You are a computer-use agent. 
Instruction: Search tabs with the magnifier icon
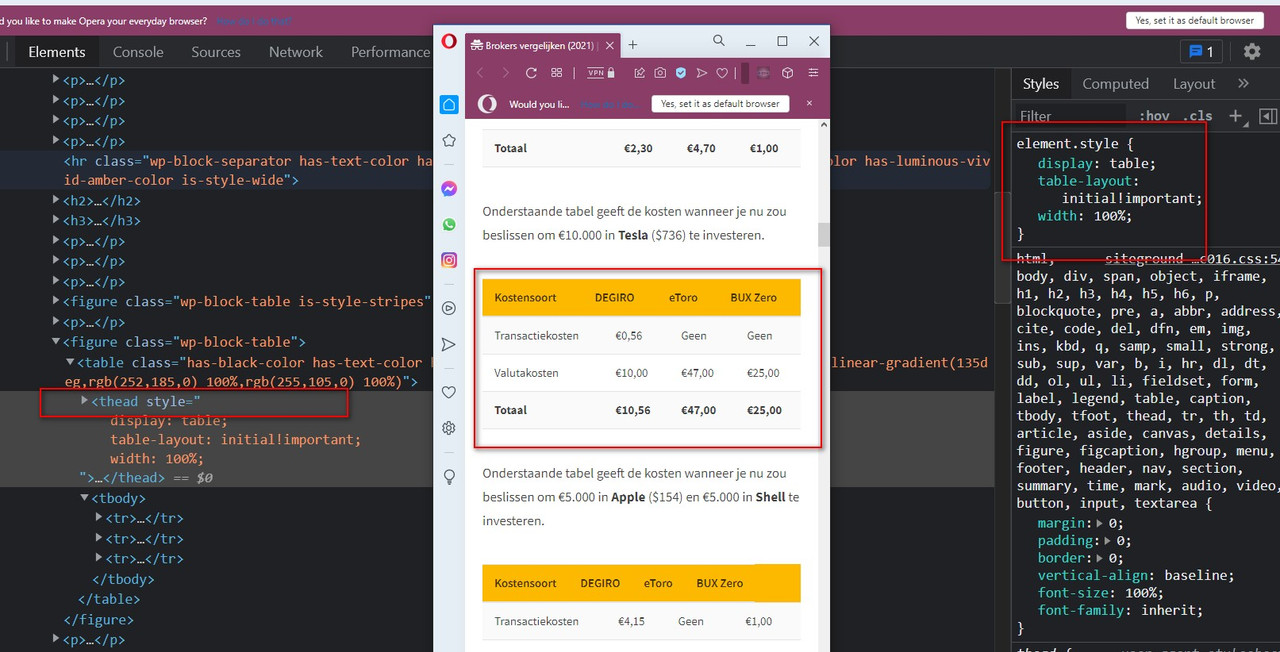pyautogui.click(x=719, y=41)
